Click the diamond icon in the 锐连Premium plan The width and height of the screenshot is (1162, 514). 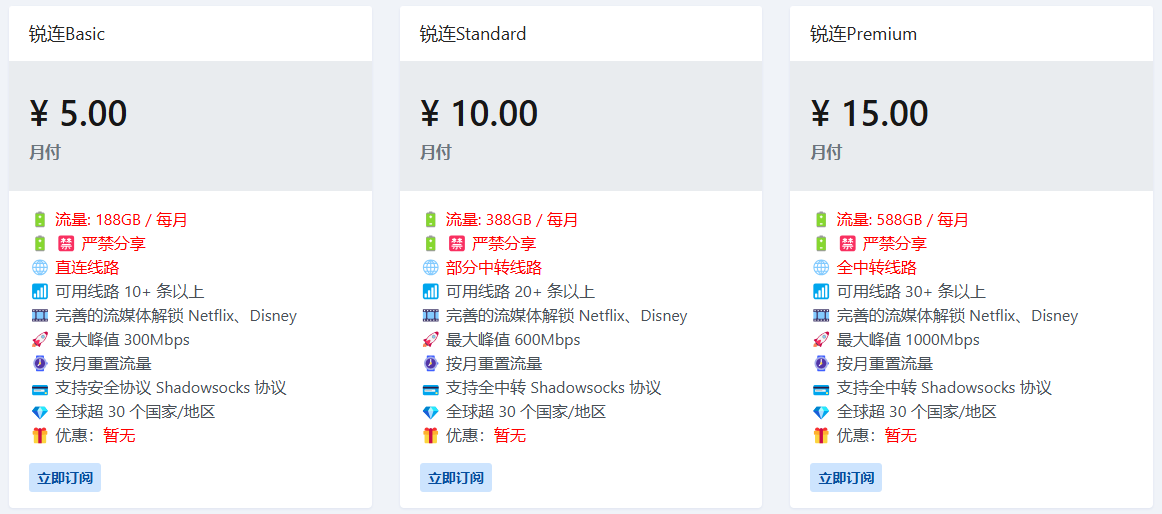(820, 412)
